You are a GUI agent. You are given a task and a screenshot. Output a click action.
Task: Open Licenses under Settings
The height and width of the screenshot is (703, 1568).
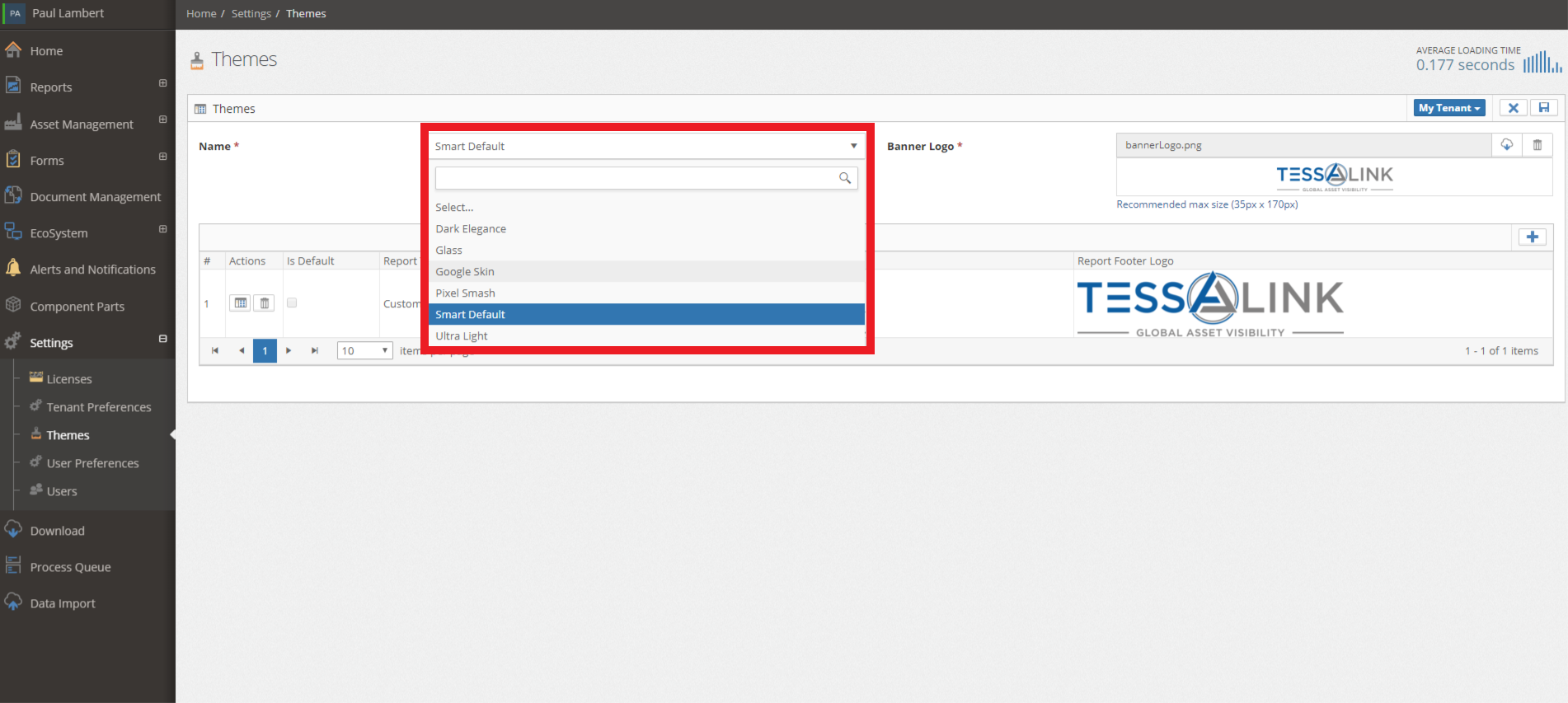[x=69, y=379]
